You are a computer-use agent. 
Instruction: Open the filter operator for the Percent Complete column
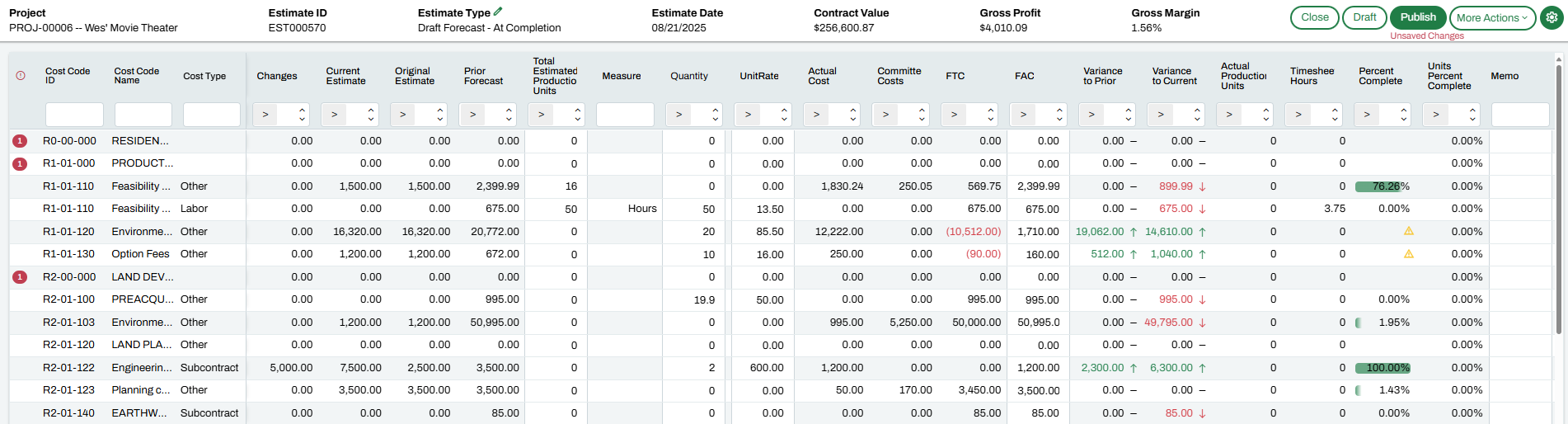[1368, 115]
